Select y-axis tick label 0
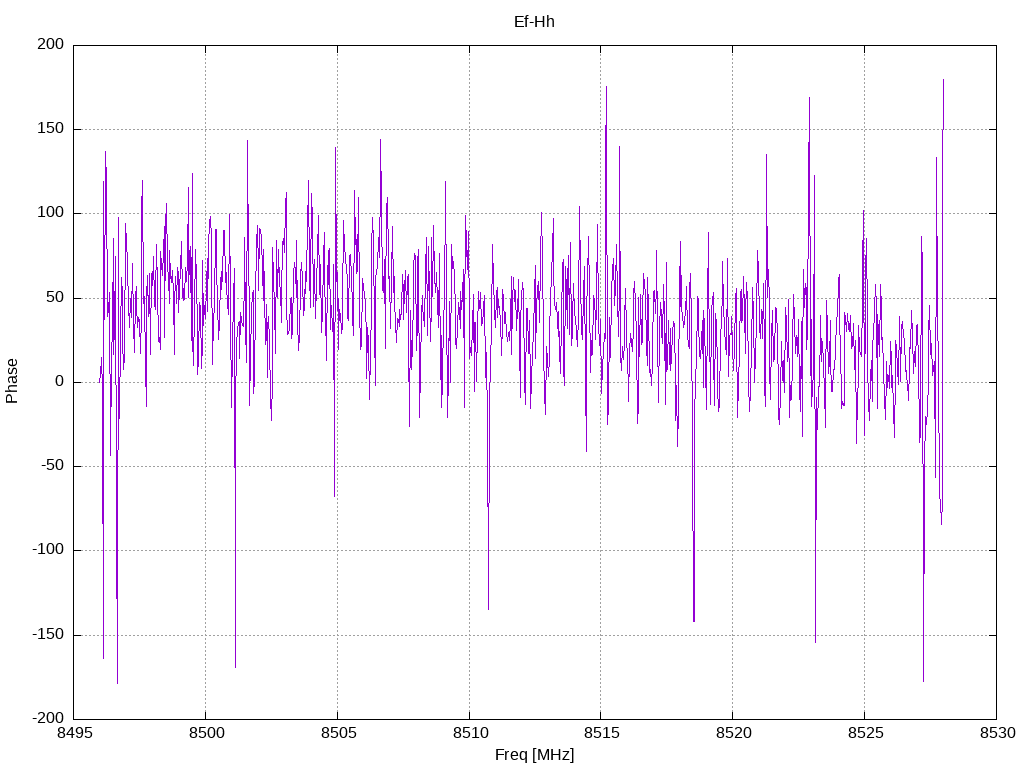This screenshot has height=768, width=1024. [x=60, y=381]
